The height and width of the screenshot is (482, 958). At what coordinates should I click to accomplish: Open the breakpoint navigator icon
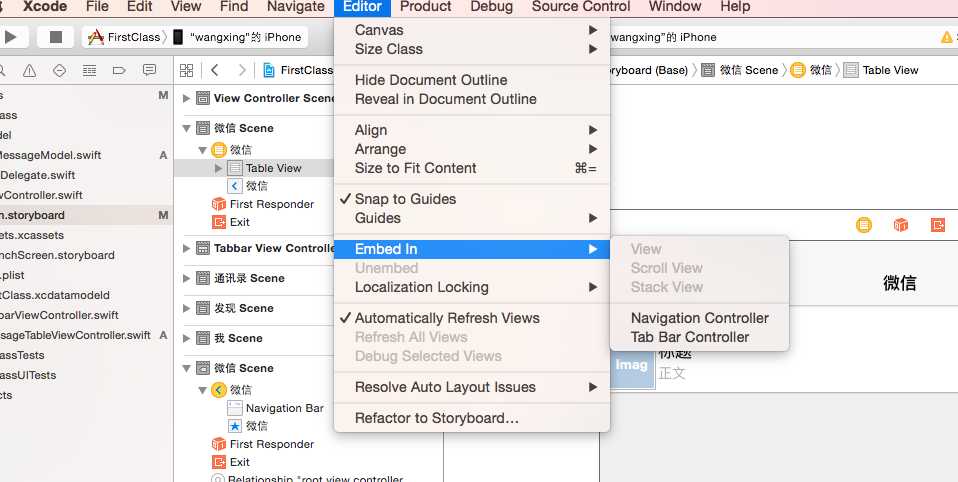pyautogui.click(x=119, y=71)
